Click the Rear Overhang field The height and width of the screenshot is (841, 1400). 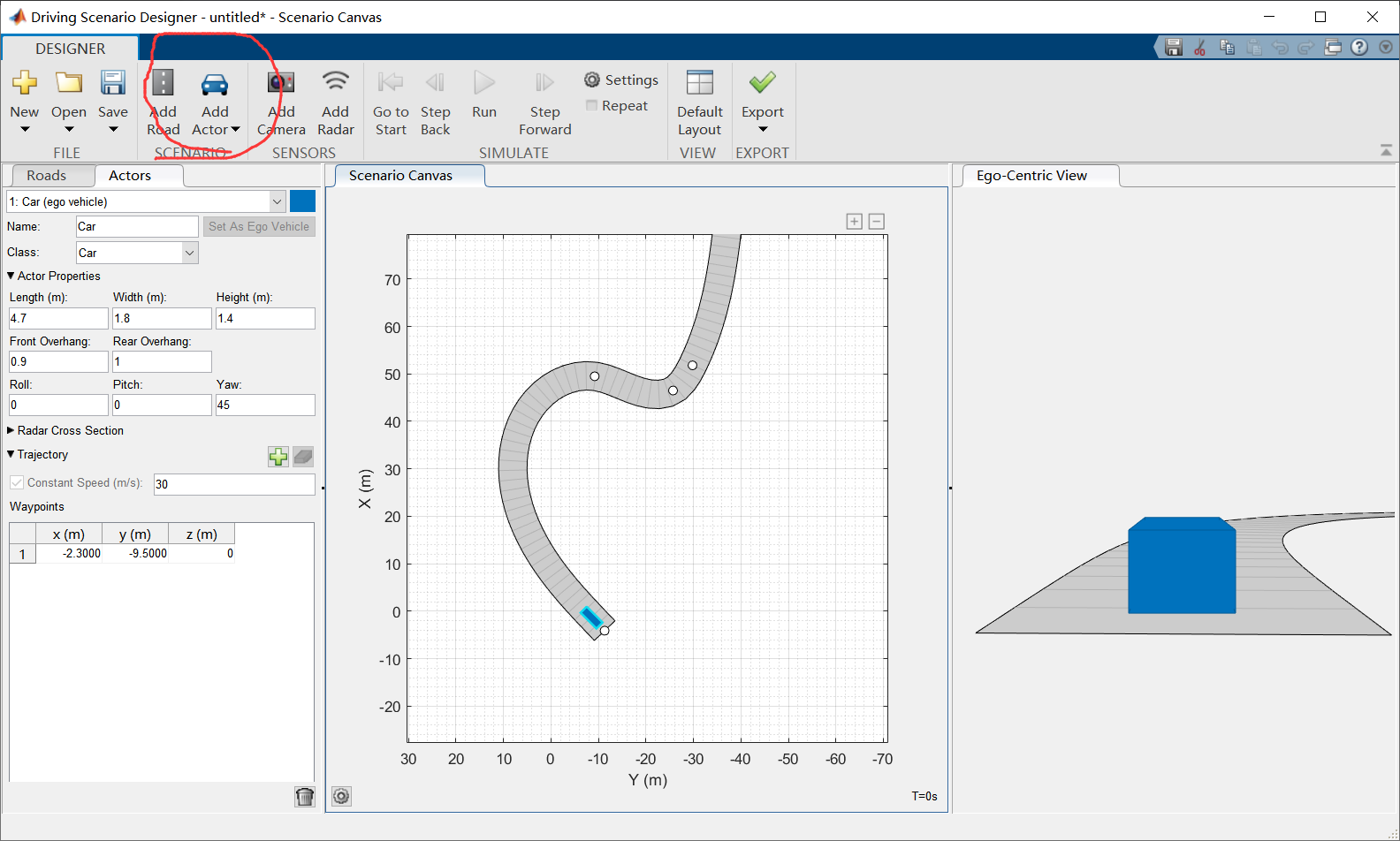pyautogui.click(x=162, y=361)
